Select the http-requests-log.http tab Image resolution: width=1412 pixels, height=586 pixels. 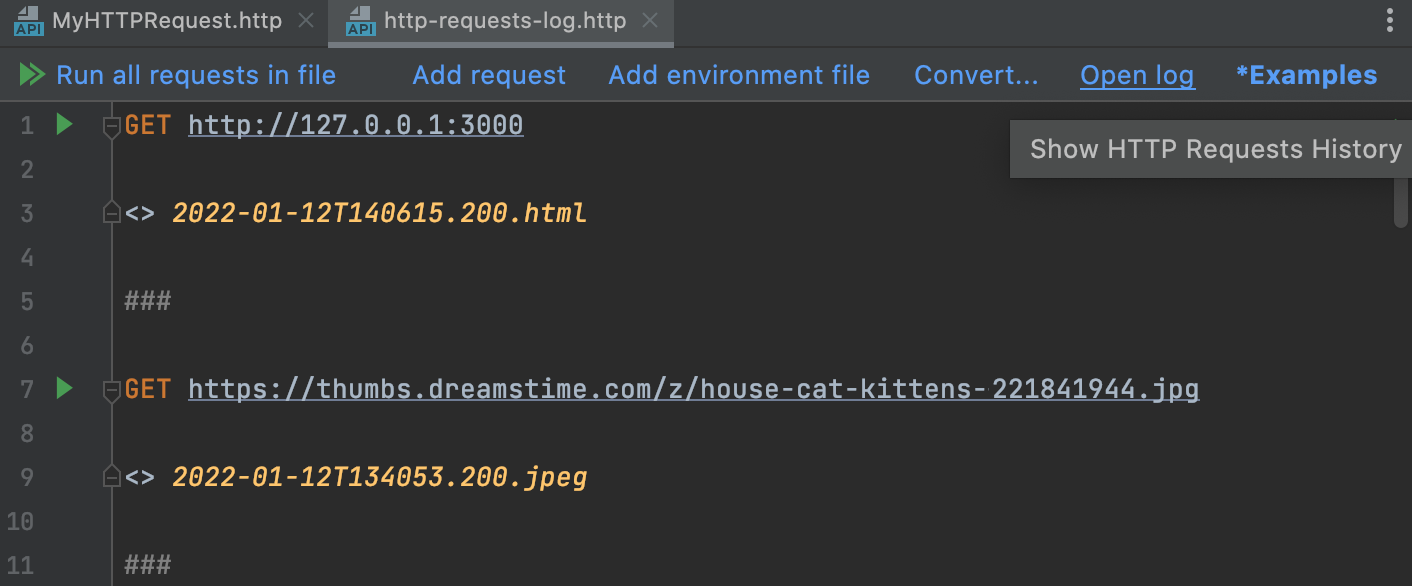click(505, 21)
